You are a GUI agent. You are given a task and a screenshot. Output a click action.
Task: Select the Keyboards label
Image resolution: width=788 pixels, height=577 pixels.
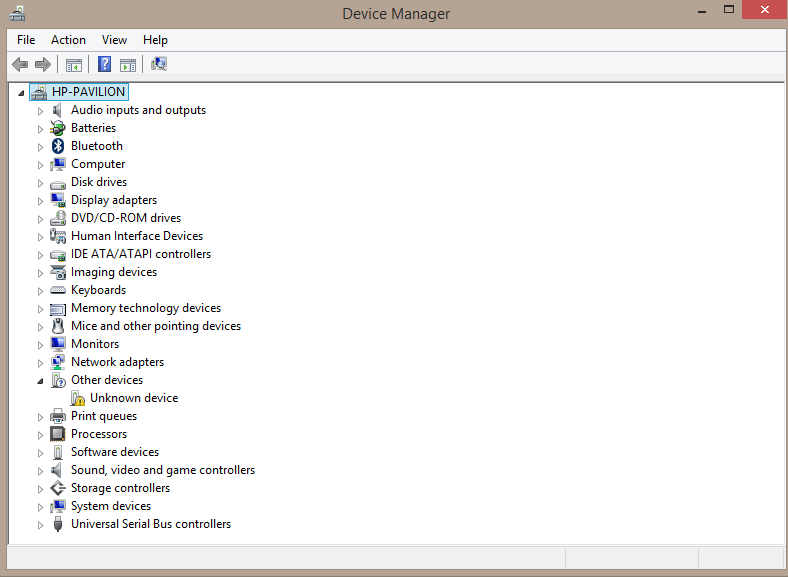[98, 290]
